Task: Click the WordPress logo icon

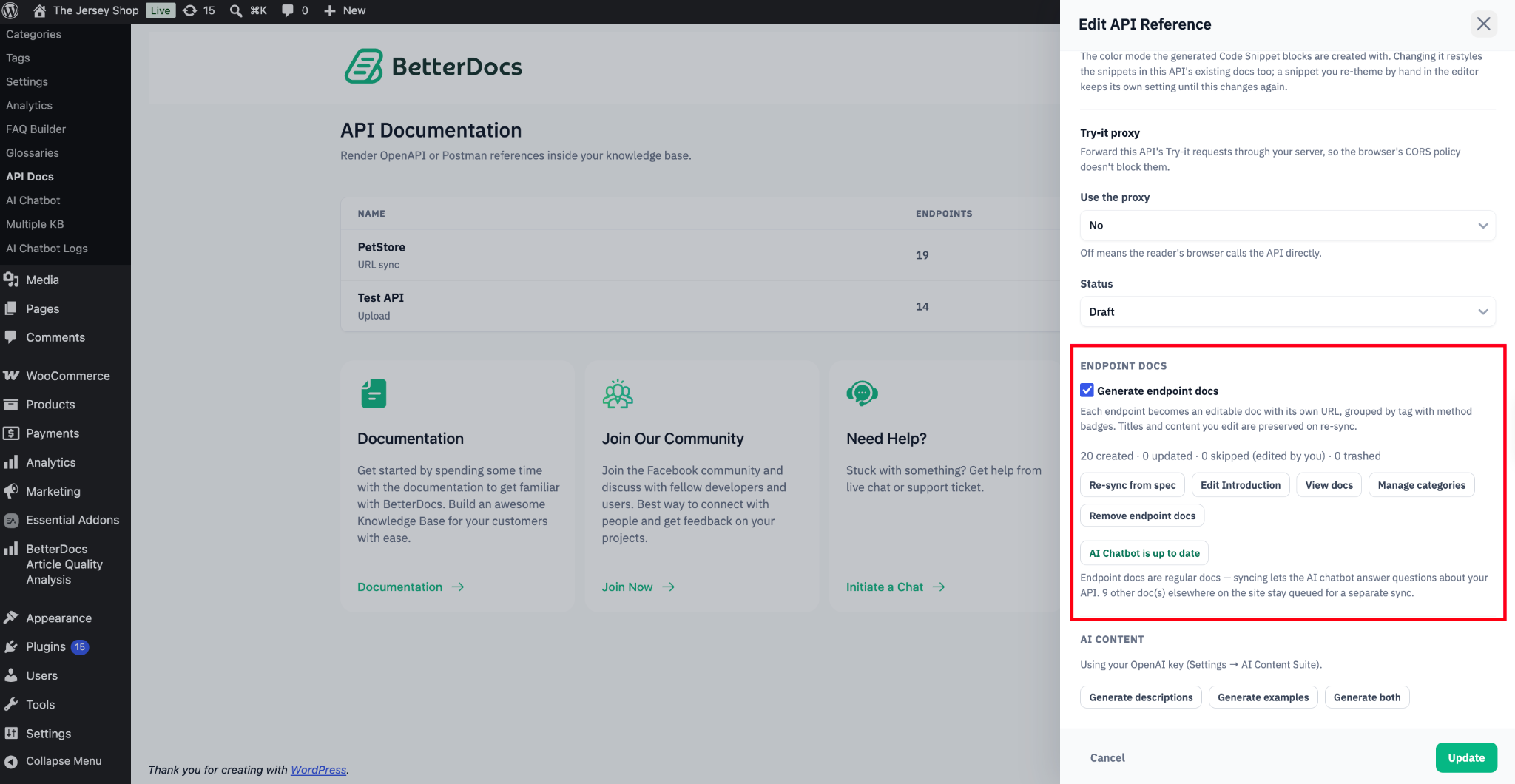Action: pos(10,10)
